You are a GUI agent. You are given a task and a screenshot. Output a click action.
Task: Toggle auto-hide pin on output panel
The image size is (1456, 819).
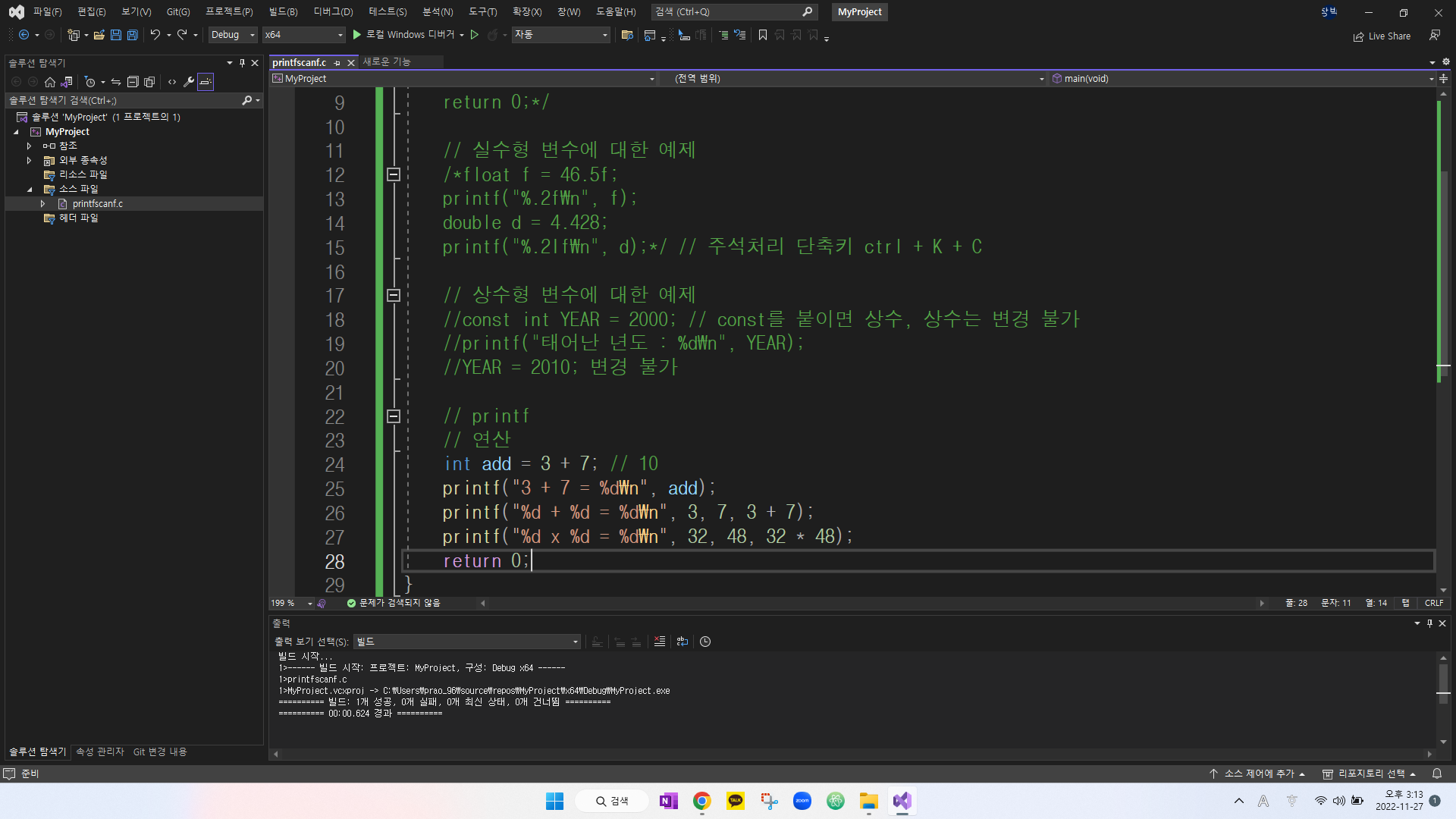1430,623
